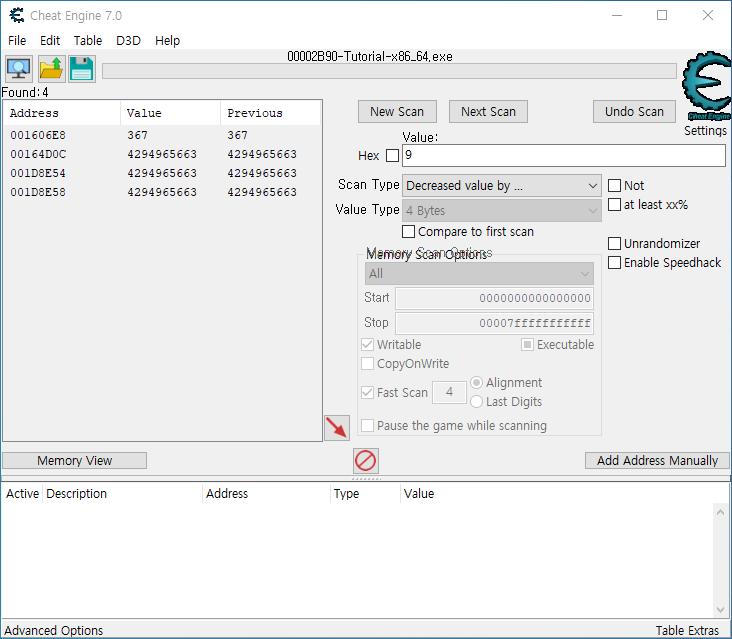Sort results by Address column header
The height and width of the screenshot is (639, 732).
pyautogui.click(x=62, y=113)
